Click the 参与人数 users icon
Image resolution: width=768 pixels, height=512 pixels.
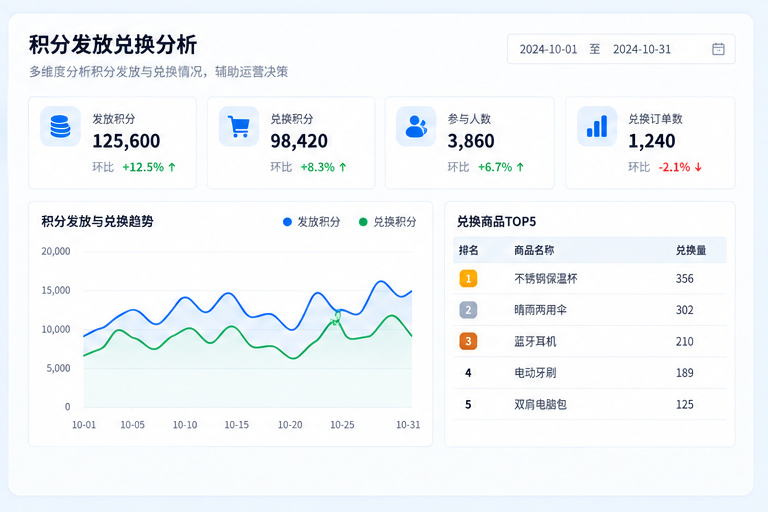[416, 126]
